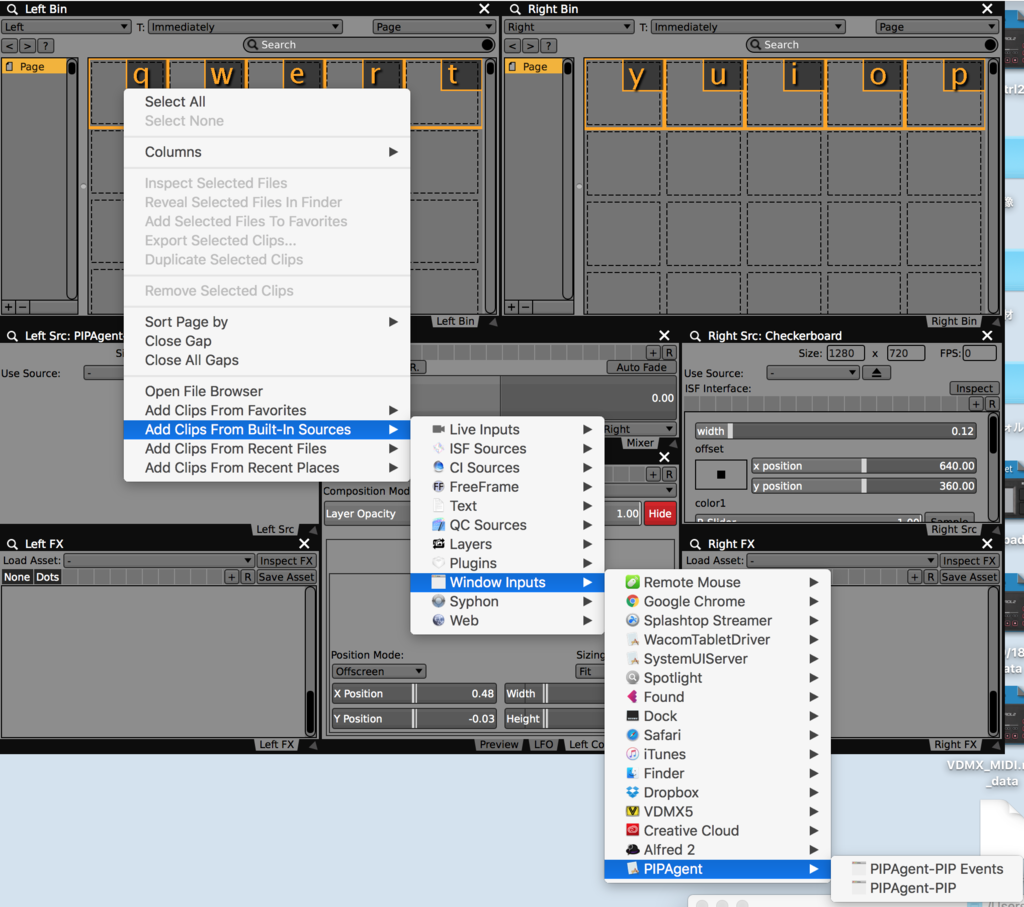Click the x position slider in Right Src
The width and height of the screenshot is (1024, 907).
click(x=864, y=466)
